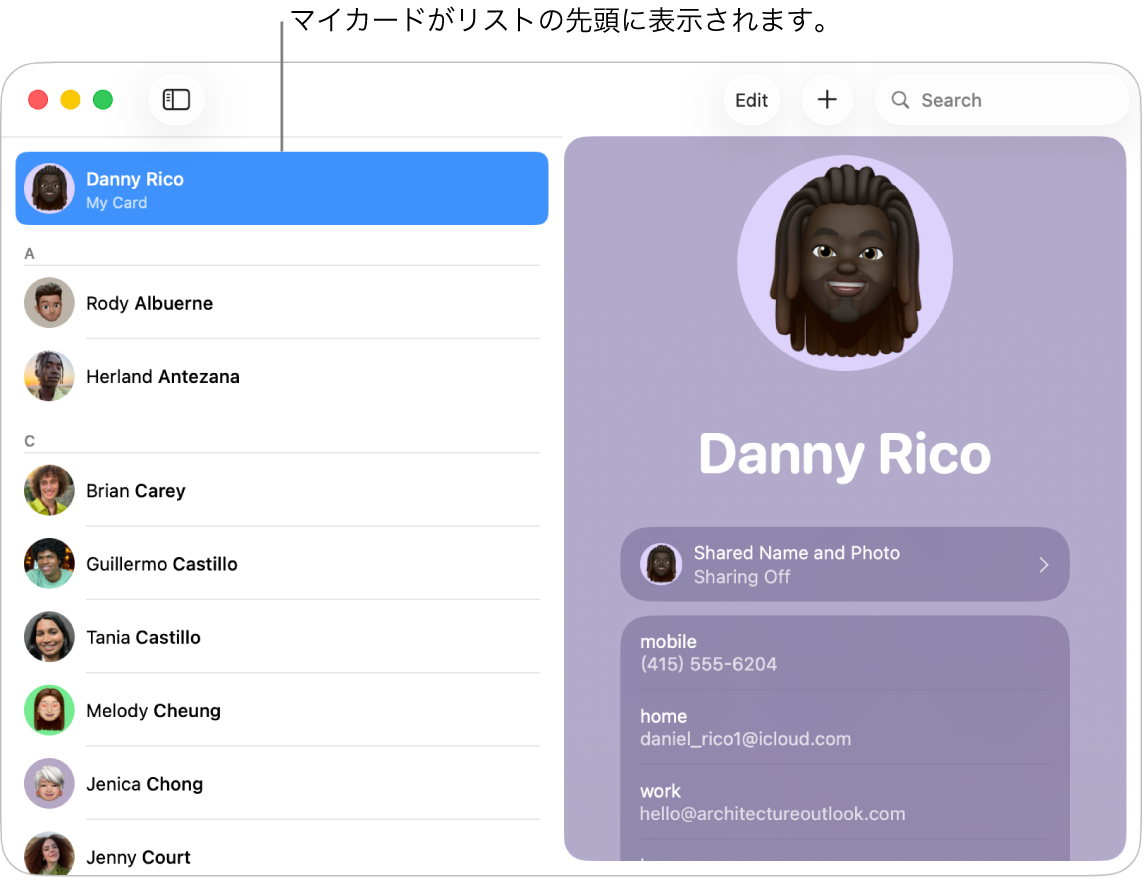
Task: Toggle the sidebar visibility icon
Action: pos(176,99)
